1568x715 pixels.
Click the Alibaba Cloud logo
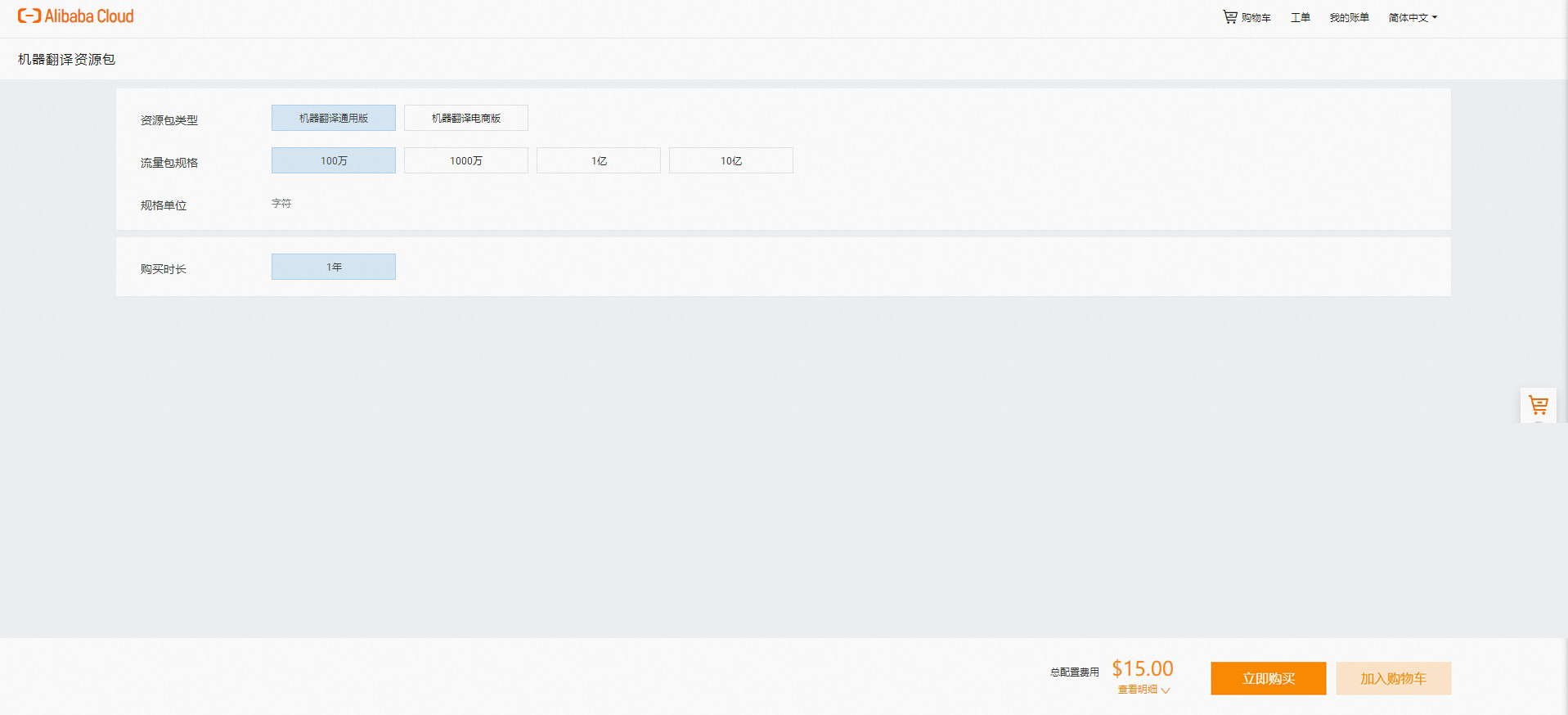tap(75, 16)
